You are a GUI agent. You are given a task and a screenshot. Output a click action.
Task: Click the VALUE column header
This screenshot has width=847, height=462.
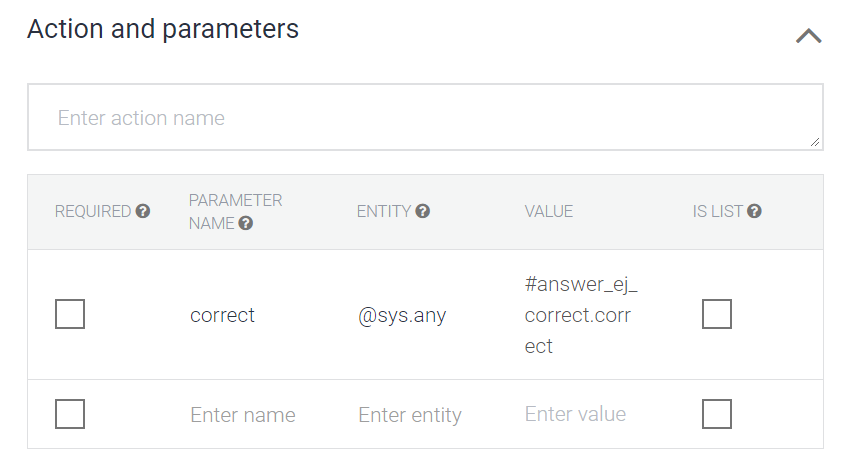click(x=548, y=212)
